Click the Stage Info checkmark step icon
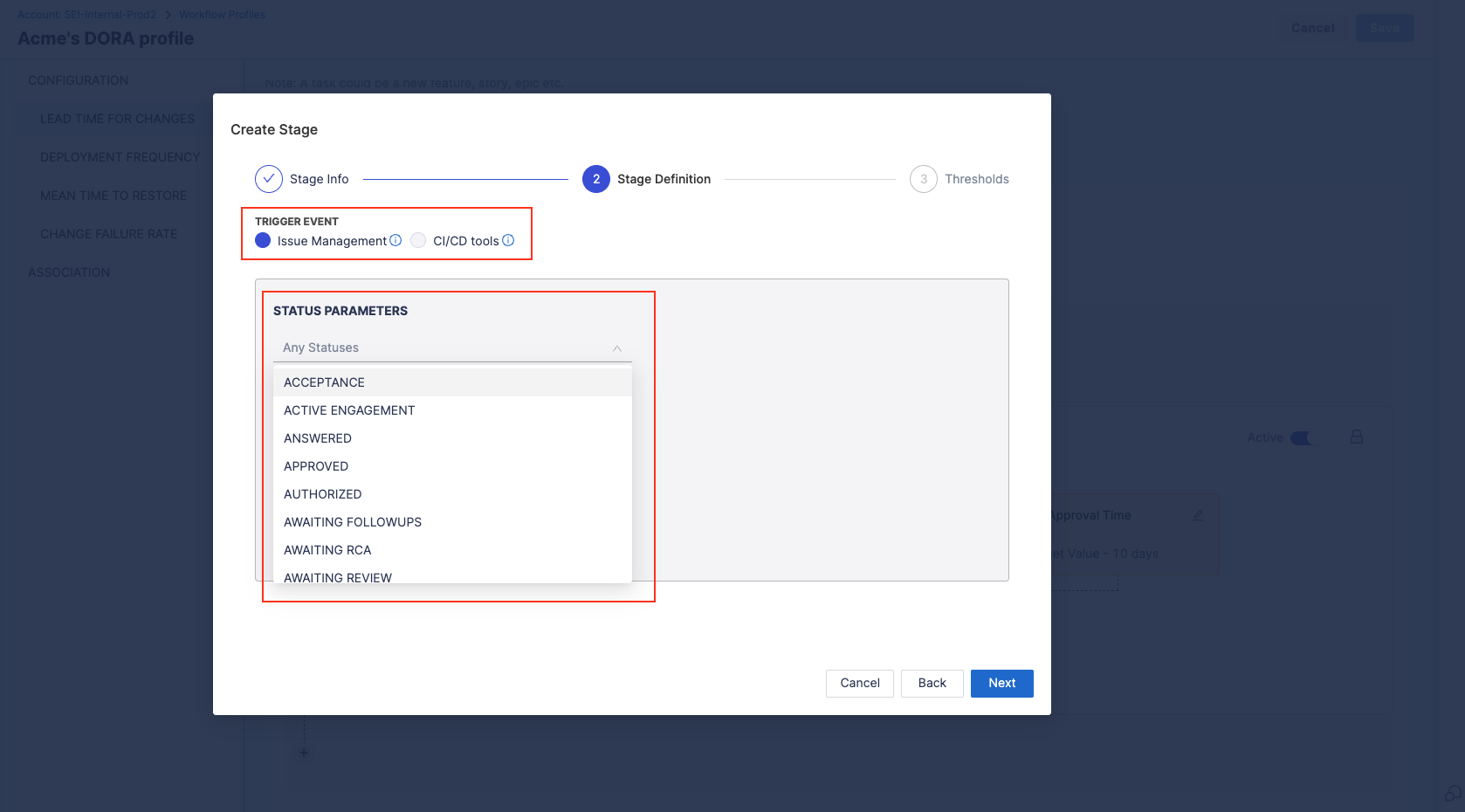Viewport: 1465px width, 812px height. point(269,179)
